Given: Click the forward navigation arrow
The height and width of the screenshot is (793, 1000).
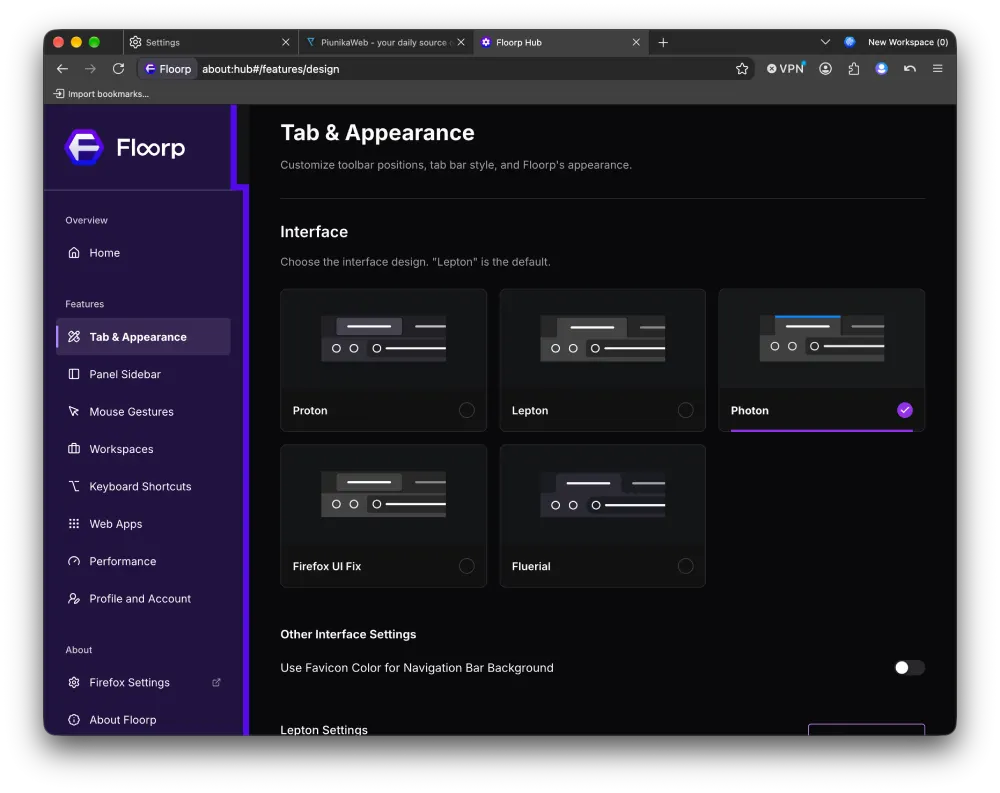Looking at the screenshot, I should click(x=90, y=69).
